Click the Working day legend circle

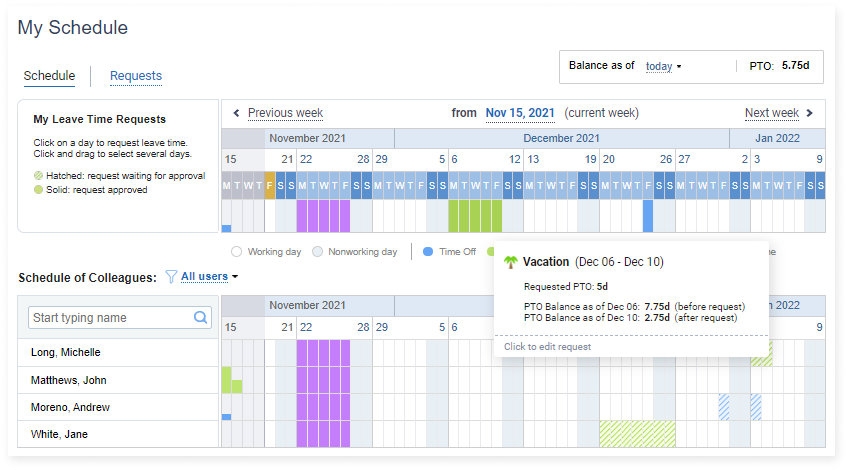[x=236, y=252]
